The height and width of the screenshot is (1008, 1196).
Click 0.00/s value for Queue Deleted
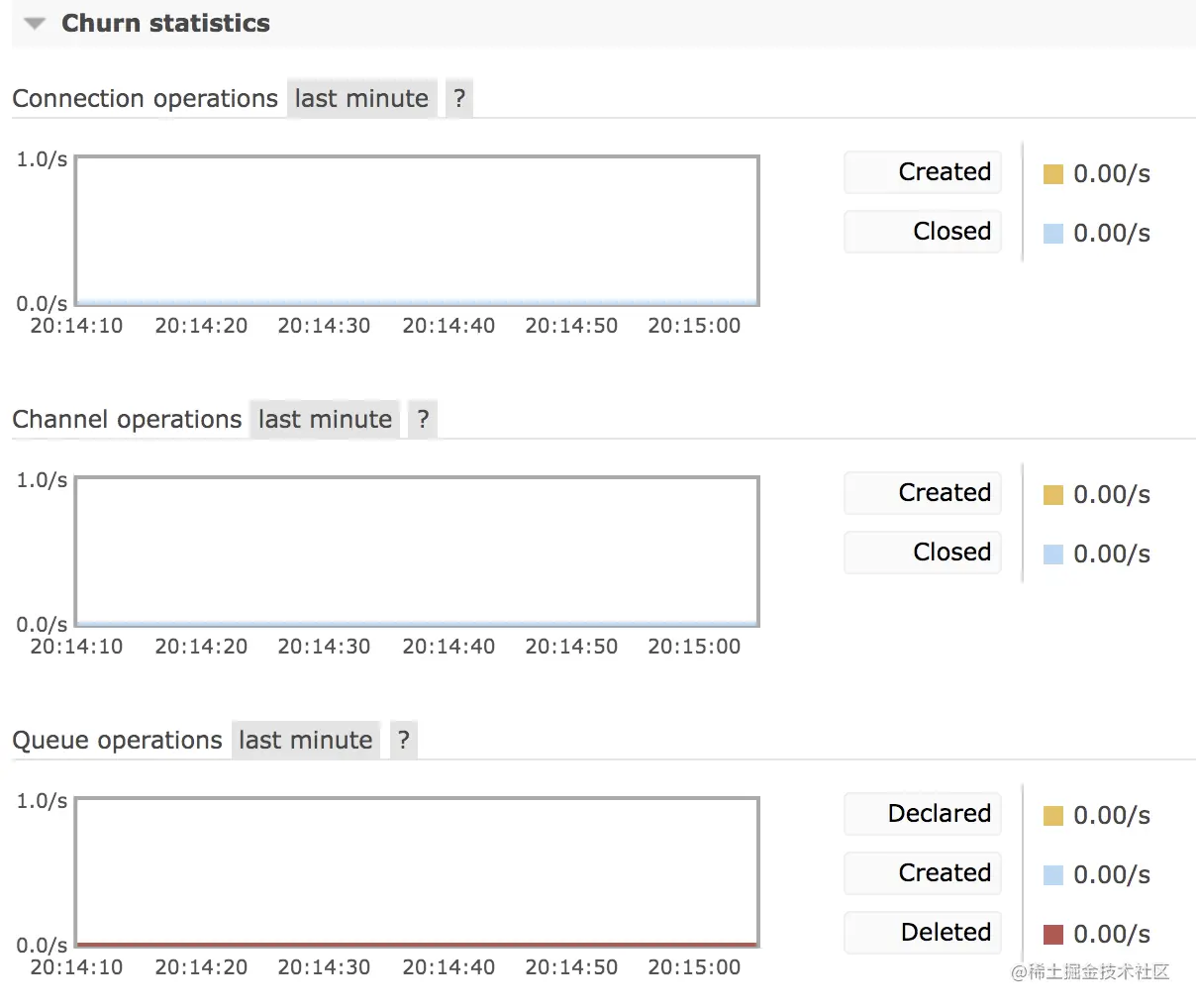[x=1112, y=935]
